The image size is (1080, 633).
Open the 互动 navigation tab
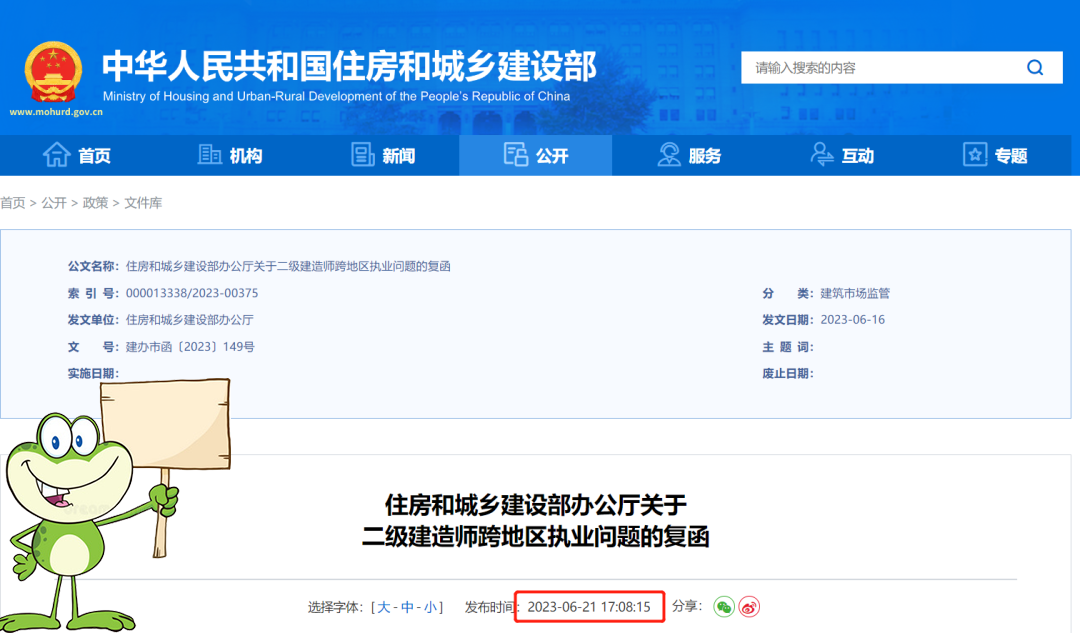[842, 155]
